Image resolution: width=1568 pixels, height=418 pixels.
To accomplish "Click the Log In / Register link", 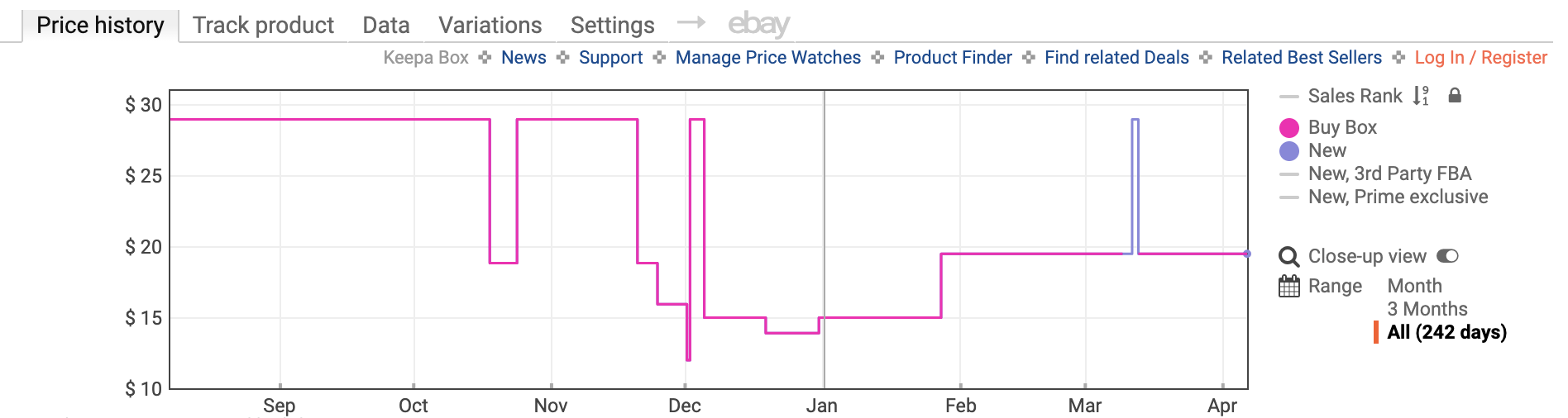I will pos(1480,58).
